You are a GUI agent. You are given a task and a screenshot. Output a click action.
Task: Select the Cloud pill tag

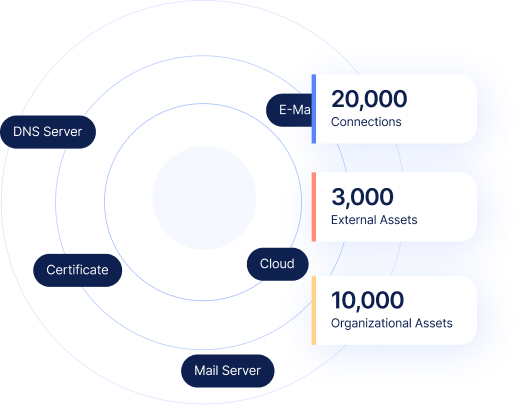pyautogui.click(x=277, y=264)
